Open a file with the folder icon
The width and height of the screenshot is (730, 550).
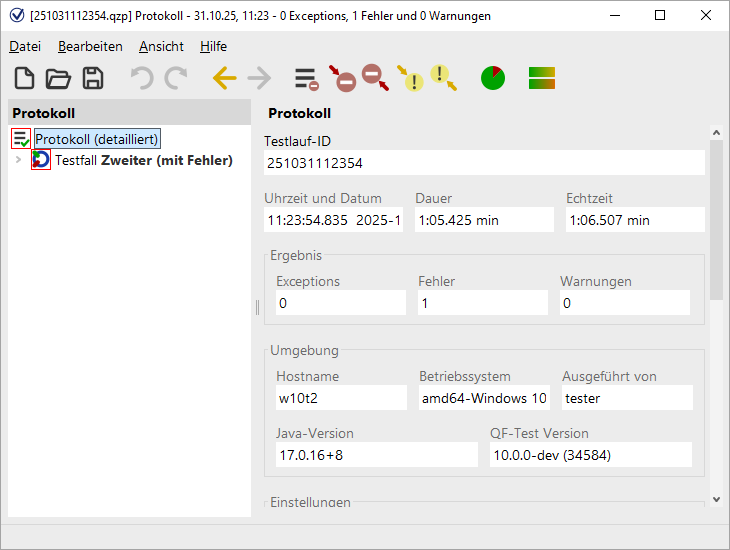coord(58,79)
